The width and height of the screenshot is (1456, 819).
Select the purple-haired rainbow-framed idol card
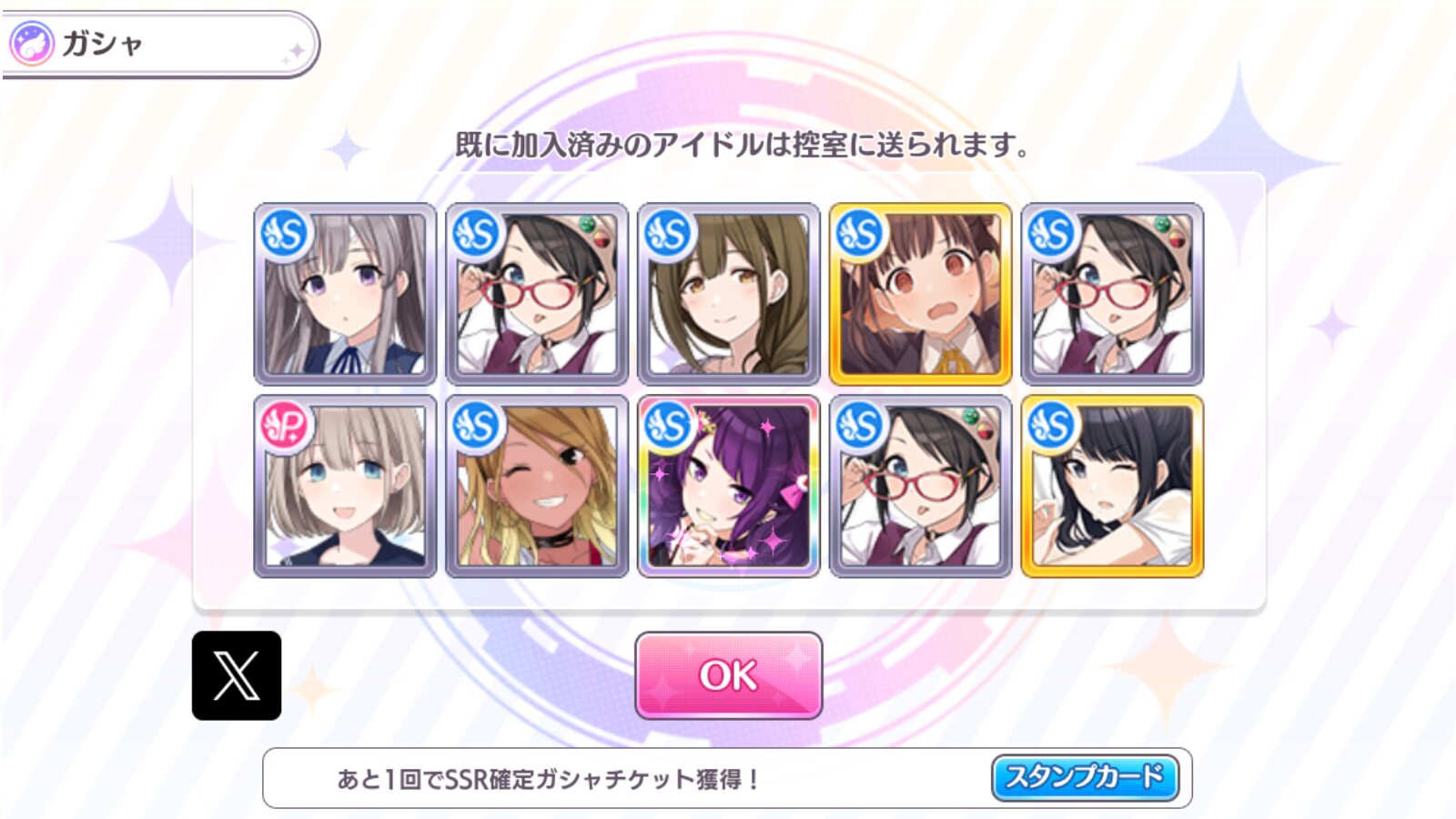729,486
